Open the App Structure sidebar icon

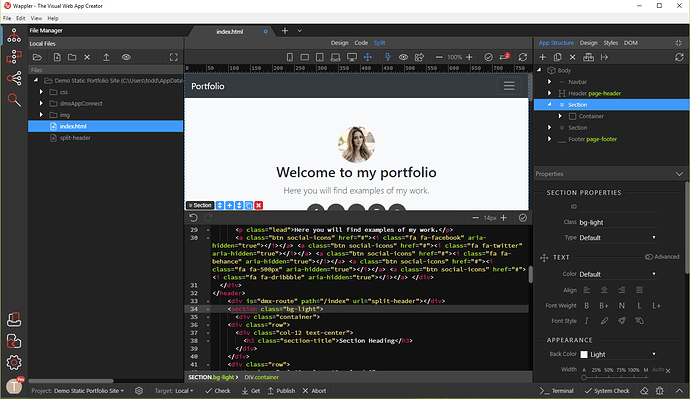tap(14, 36)
